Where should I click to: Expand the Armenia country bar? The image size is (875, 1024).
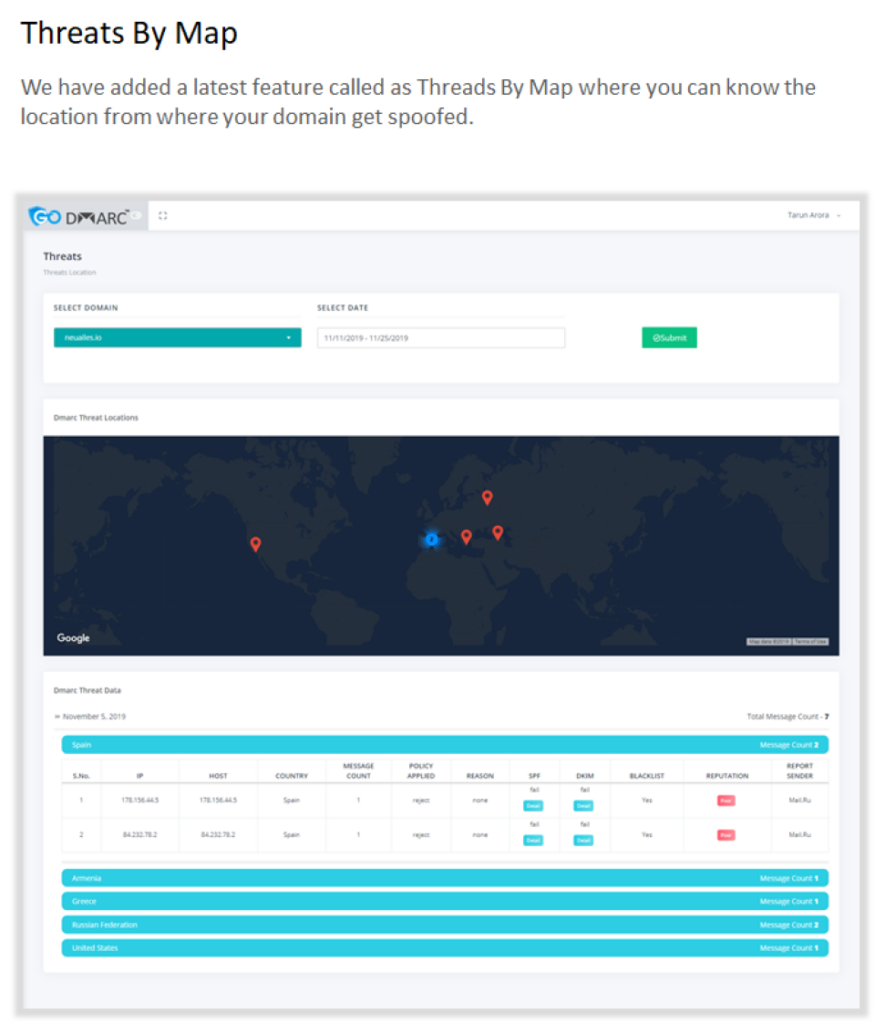tap(445, 878)
